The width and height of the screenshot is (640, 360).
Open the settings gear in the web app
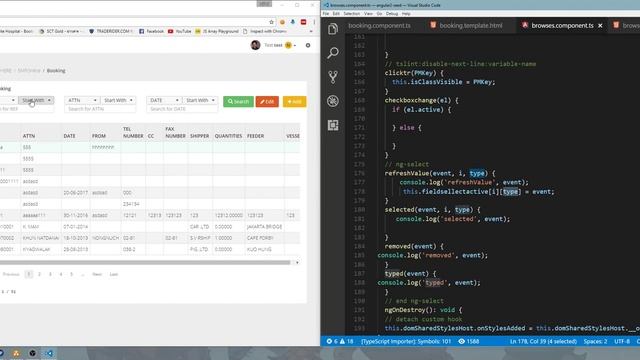308,45
